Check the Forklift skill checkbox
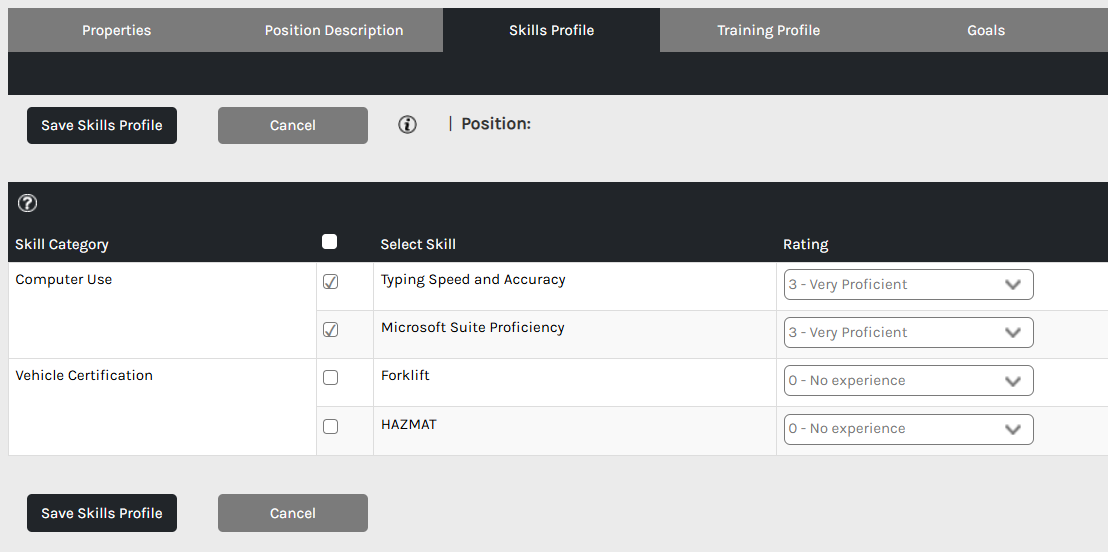Viewport: 1108px width, 552px height. click(330, 377)
